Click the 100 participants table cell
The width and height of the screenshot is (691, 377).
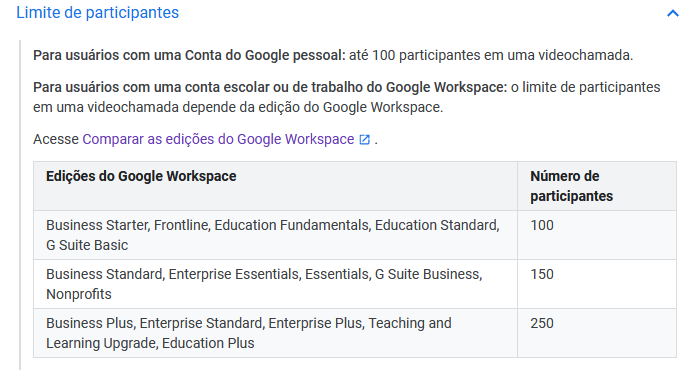coord(597,235)
